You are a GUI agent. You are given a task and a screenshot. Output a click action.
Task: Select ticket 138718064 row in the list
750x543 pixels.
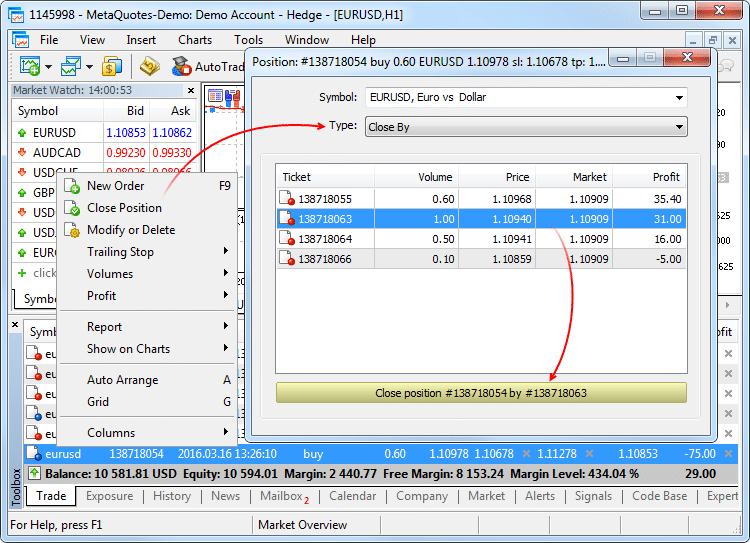pyautogui.click(x=481, y=239)
